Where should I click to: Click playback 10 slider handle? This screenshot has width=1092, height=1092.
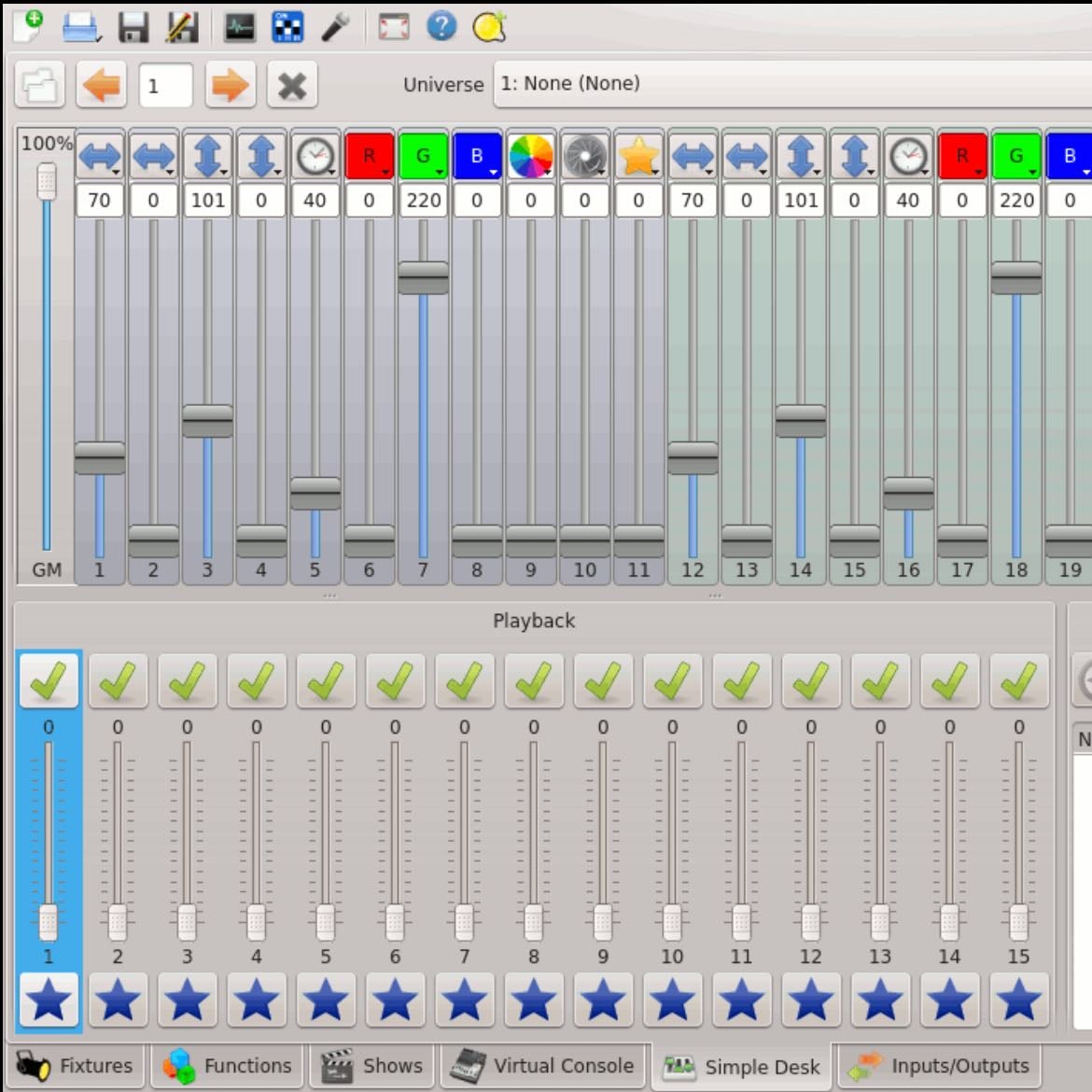tap(672, 922)
